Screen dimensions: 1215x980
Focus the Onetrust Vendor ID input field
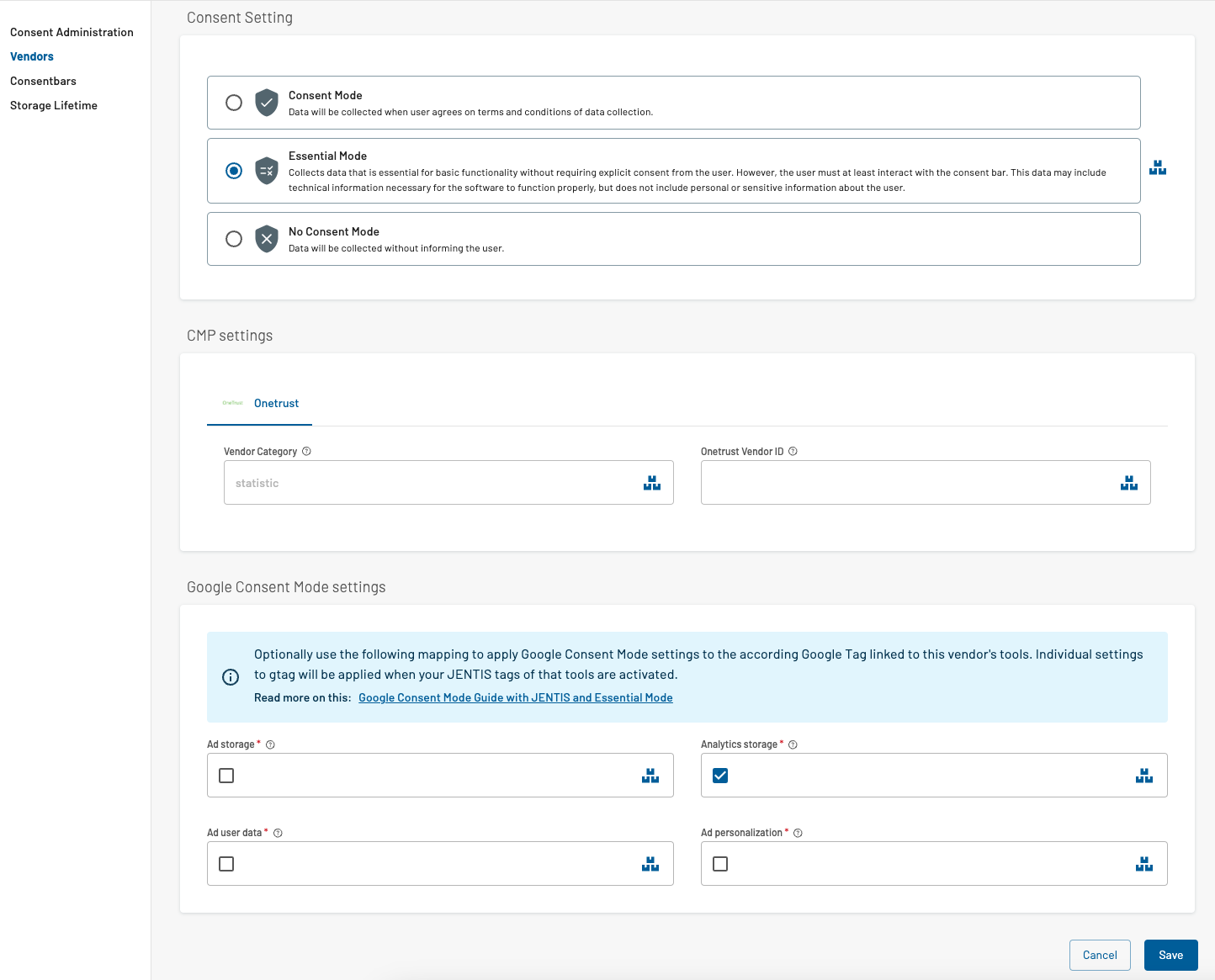905,483
